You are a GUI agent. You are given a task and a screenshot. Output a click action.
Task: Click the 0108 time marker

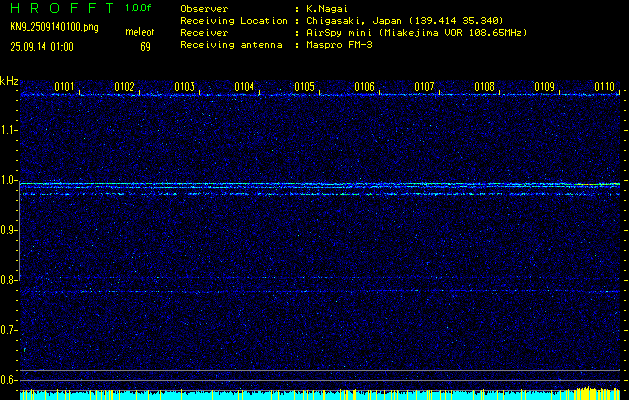485,87
